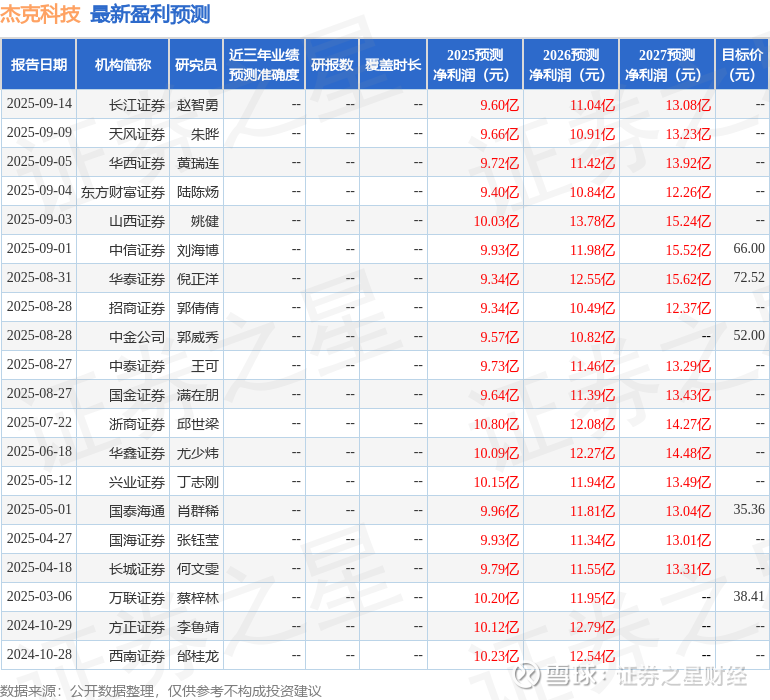Select the 东方财富证券 institution cell
The height and width of the screenshot is (700, 770).
pyautogui.click(x=123, y=192)
